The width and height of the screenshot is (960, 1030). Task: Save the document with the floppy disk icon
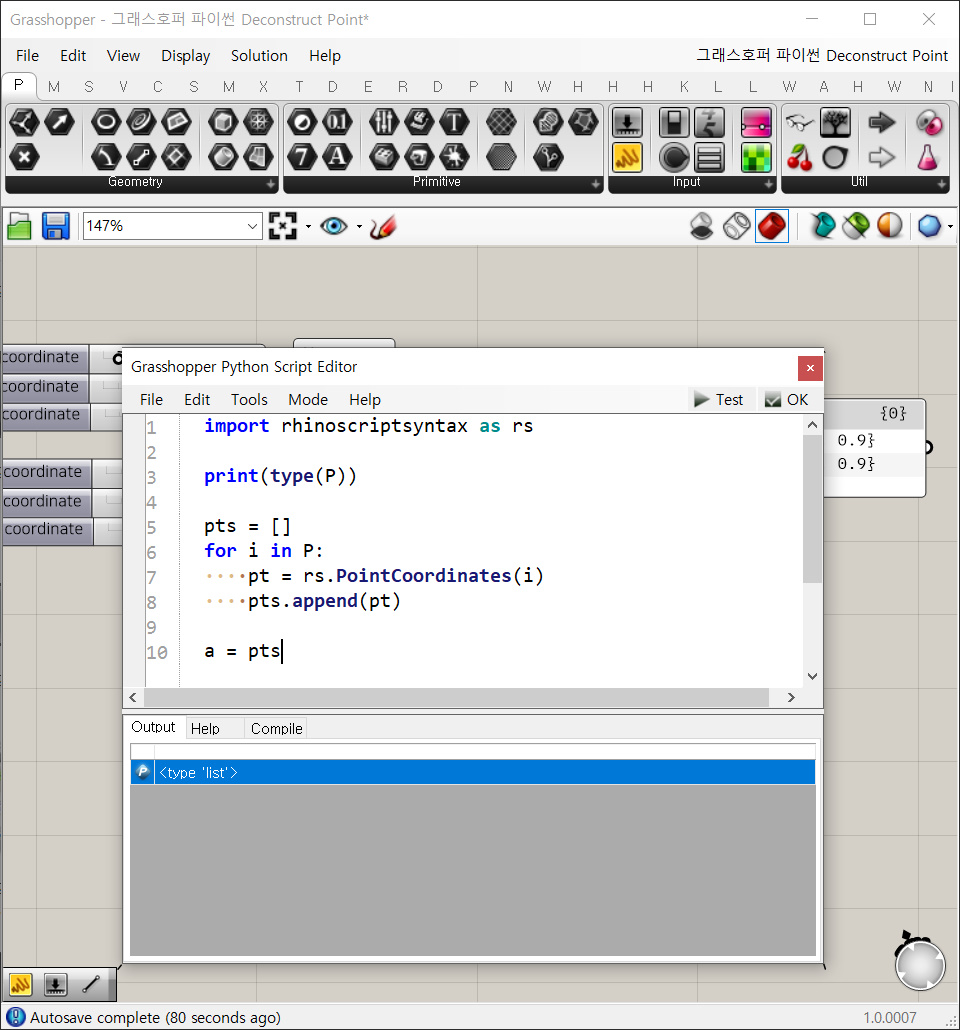56,227
